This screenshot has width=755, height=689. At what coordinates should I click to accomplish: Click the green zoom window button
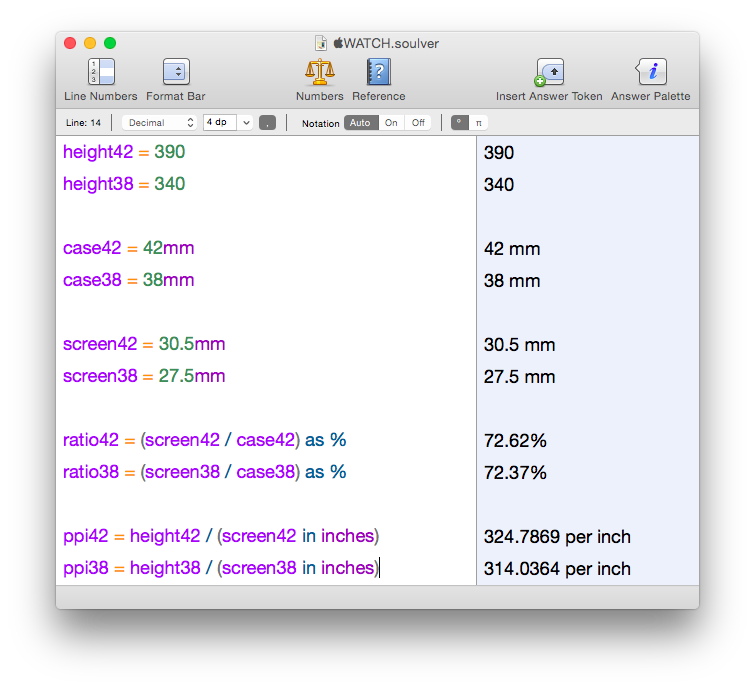[x=110, y=43]
